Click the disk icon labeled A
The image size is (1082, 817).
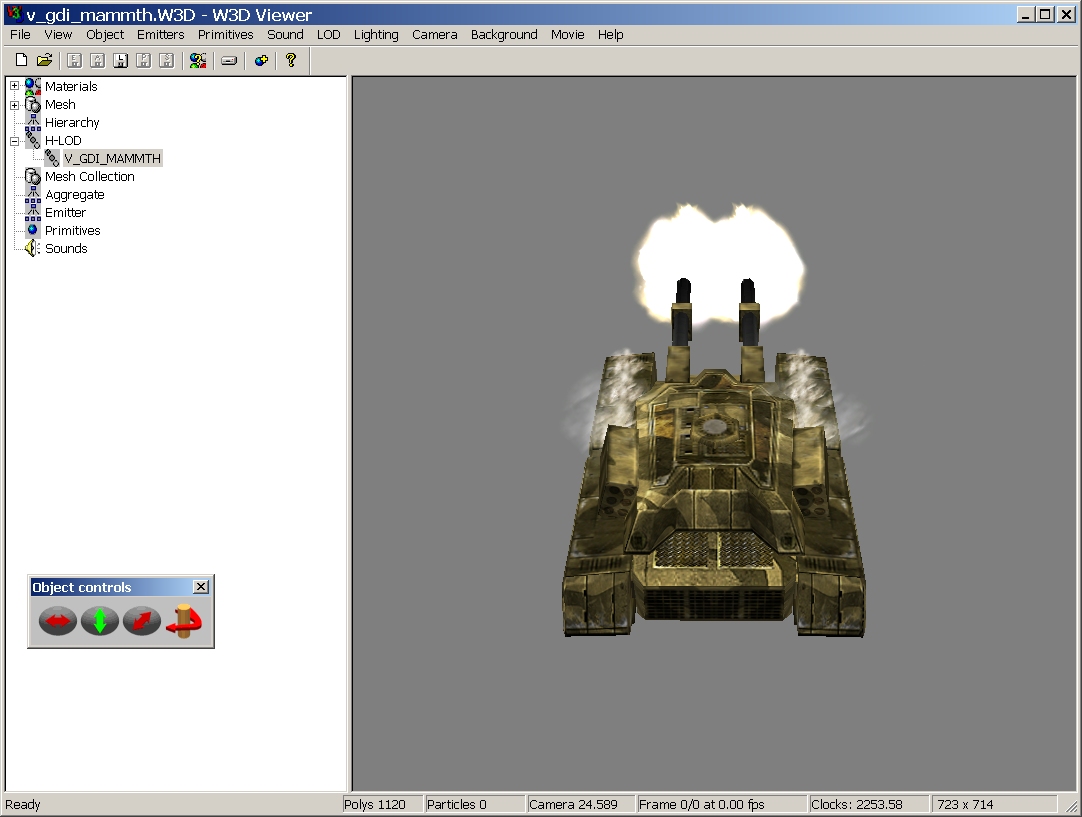pos(97,61)
